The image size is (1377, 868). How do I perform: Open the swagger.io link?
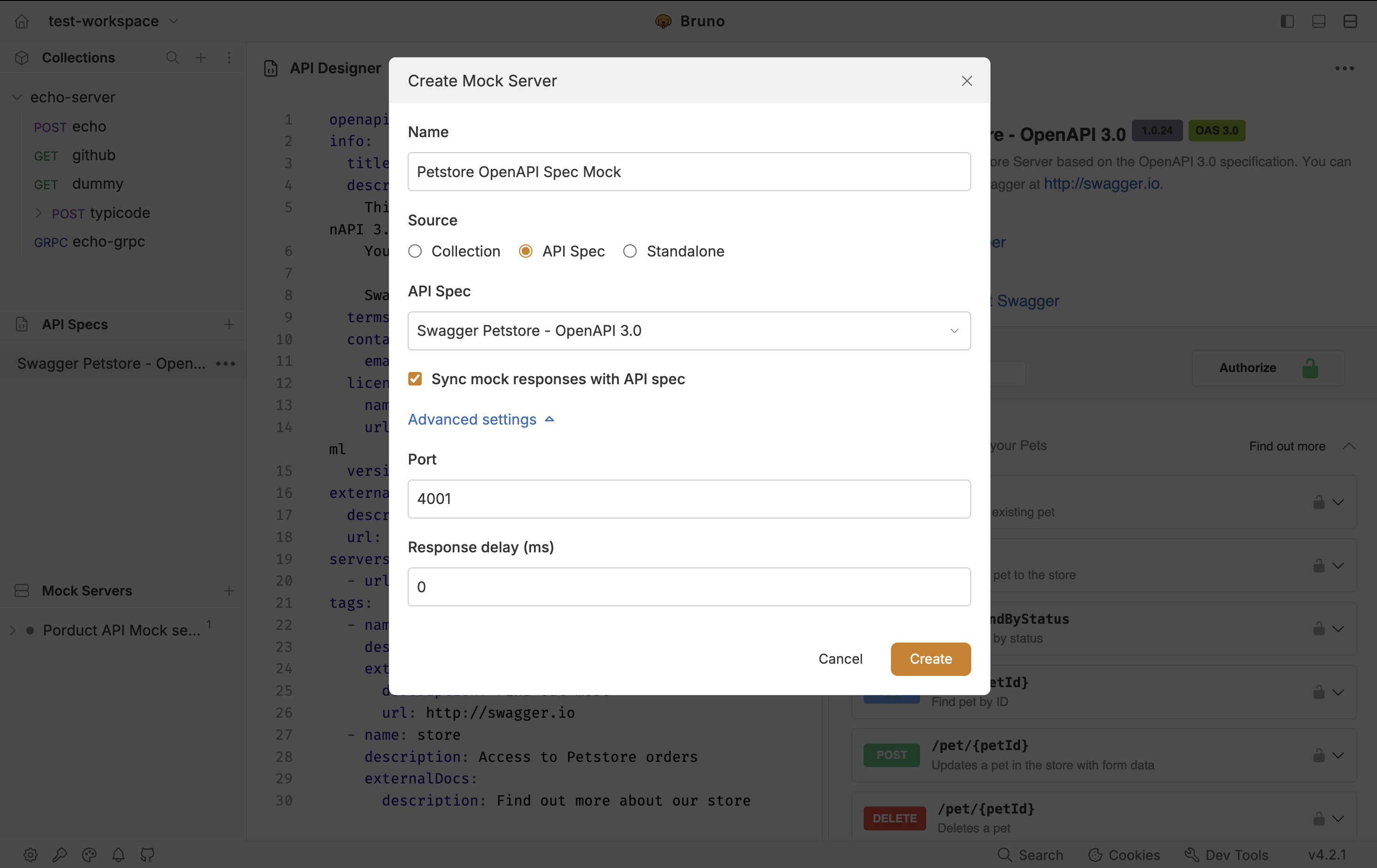[1101, 184]
